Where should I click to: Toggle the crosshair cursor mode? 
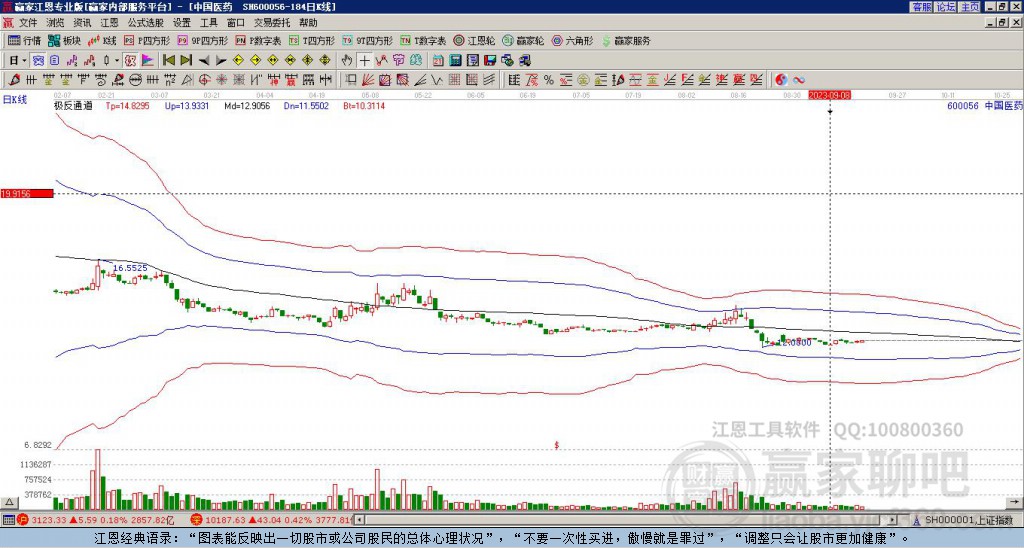(x=364, y=60)
